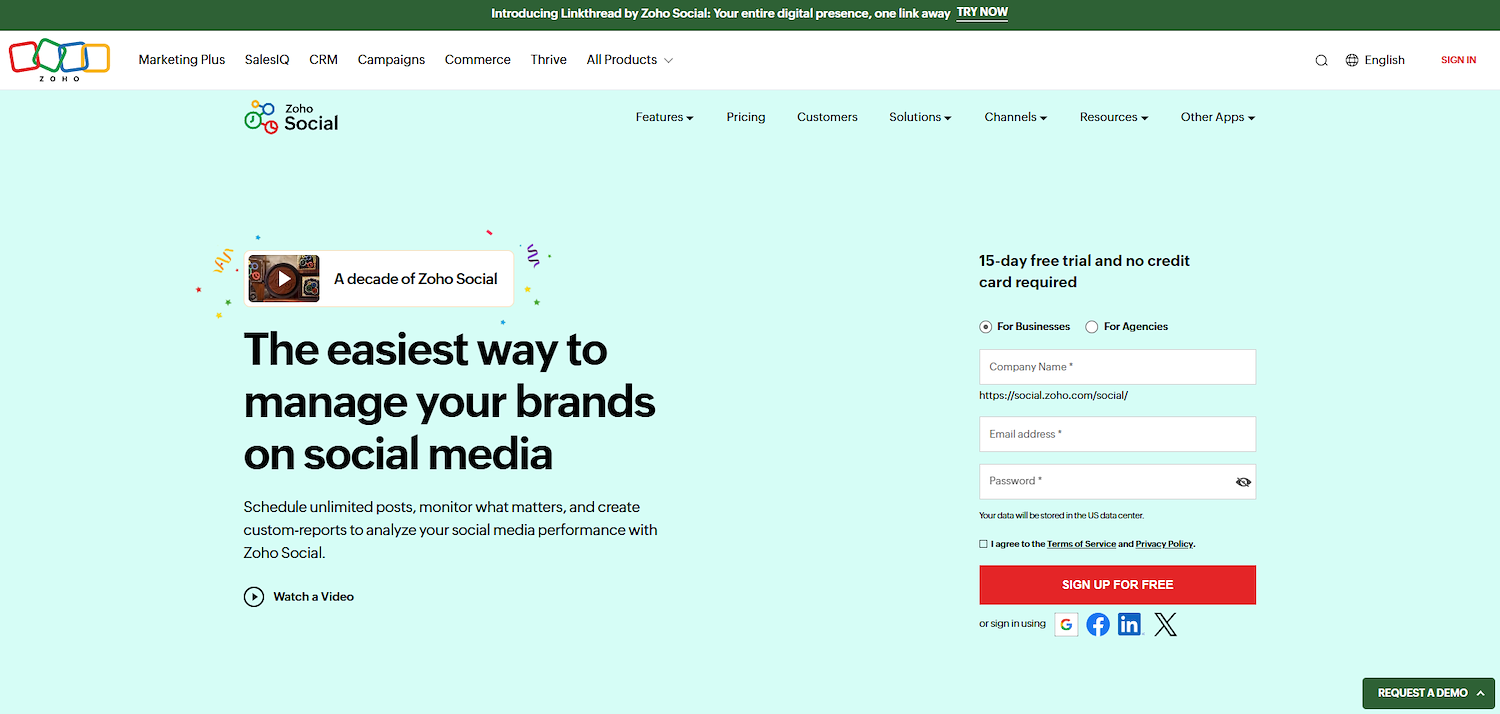
Task: Sign in using X icon
Action: 1165,625
